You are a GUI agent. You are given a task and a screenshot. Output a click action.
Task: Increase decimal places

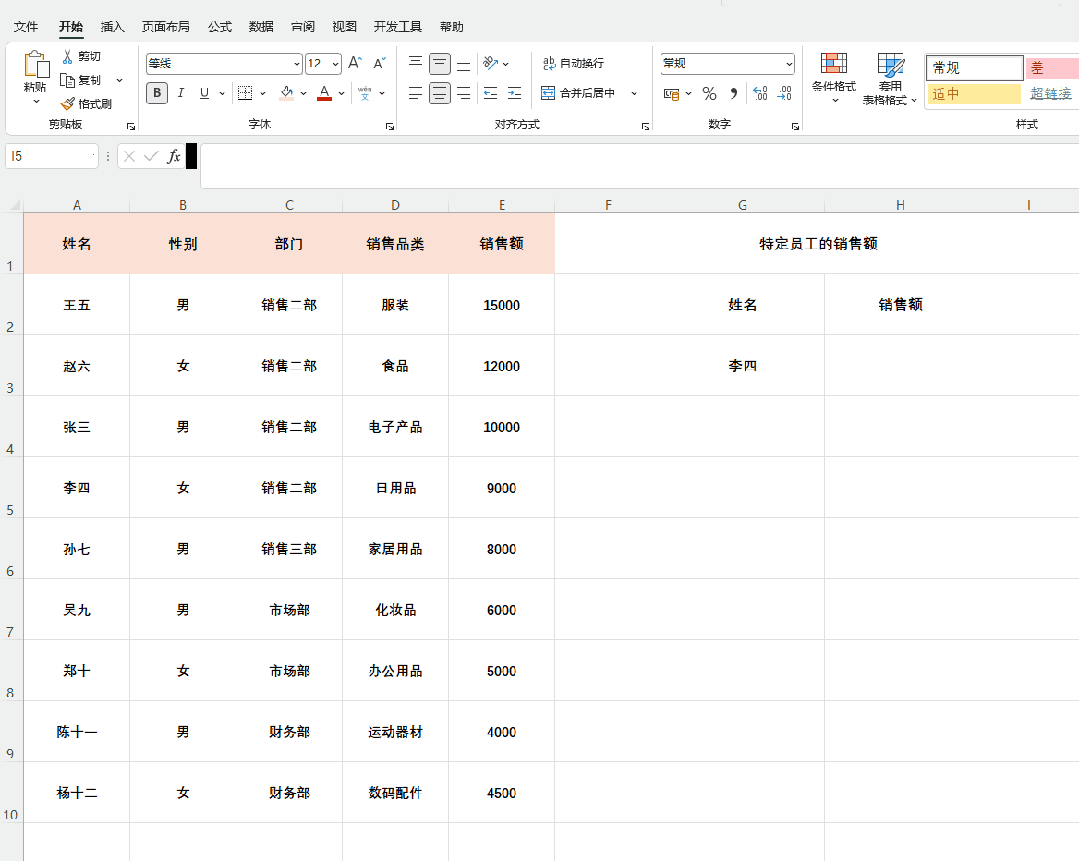[x=760, y=94]
